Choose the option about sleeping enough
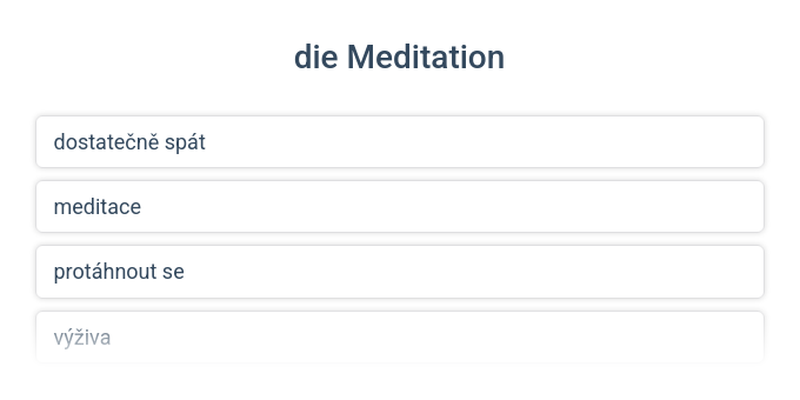This screenshot has height=400, width=800. coord(400,142)
